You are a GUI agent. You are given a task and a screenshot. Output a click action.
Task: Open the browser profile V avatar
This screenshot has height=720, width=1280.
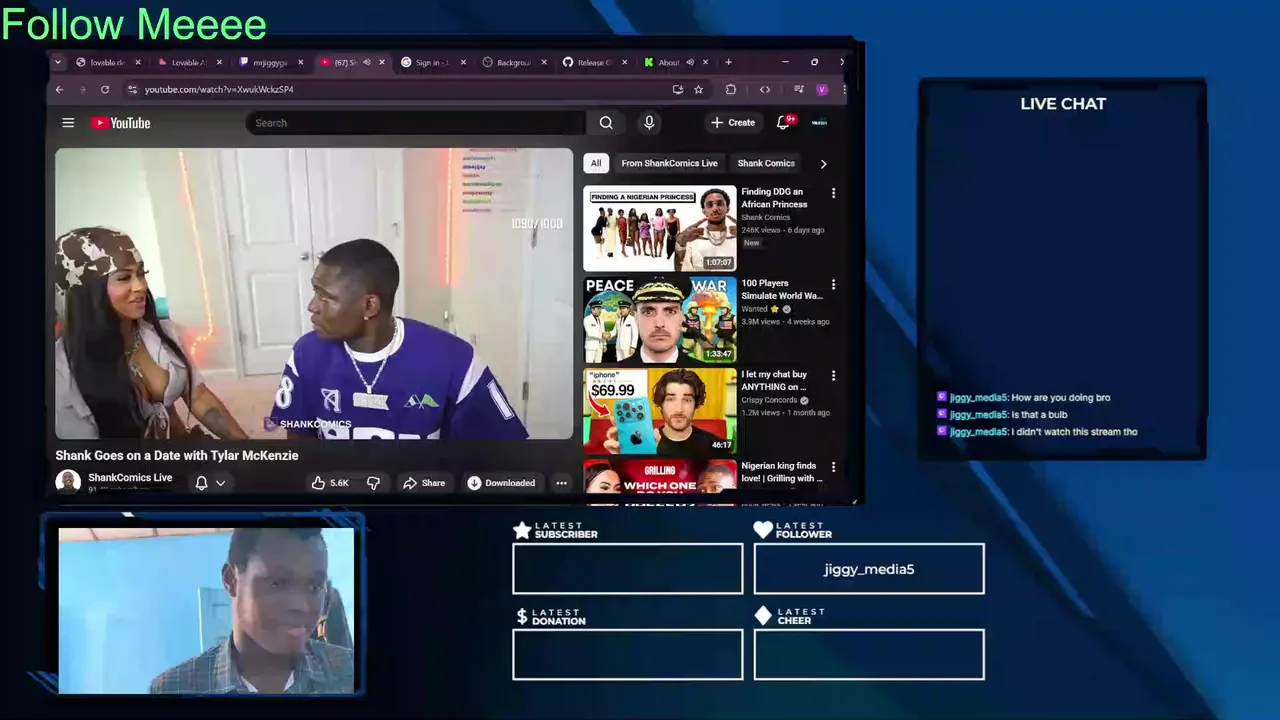click(x=822, y=89)
